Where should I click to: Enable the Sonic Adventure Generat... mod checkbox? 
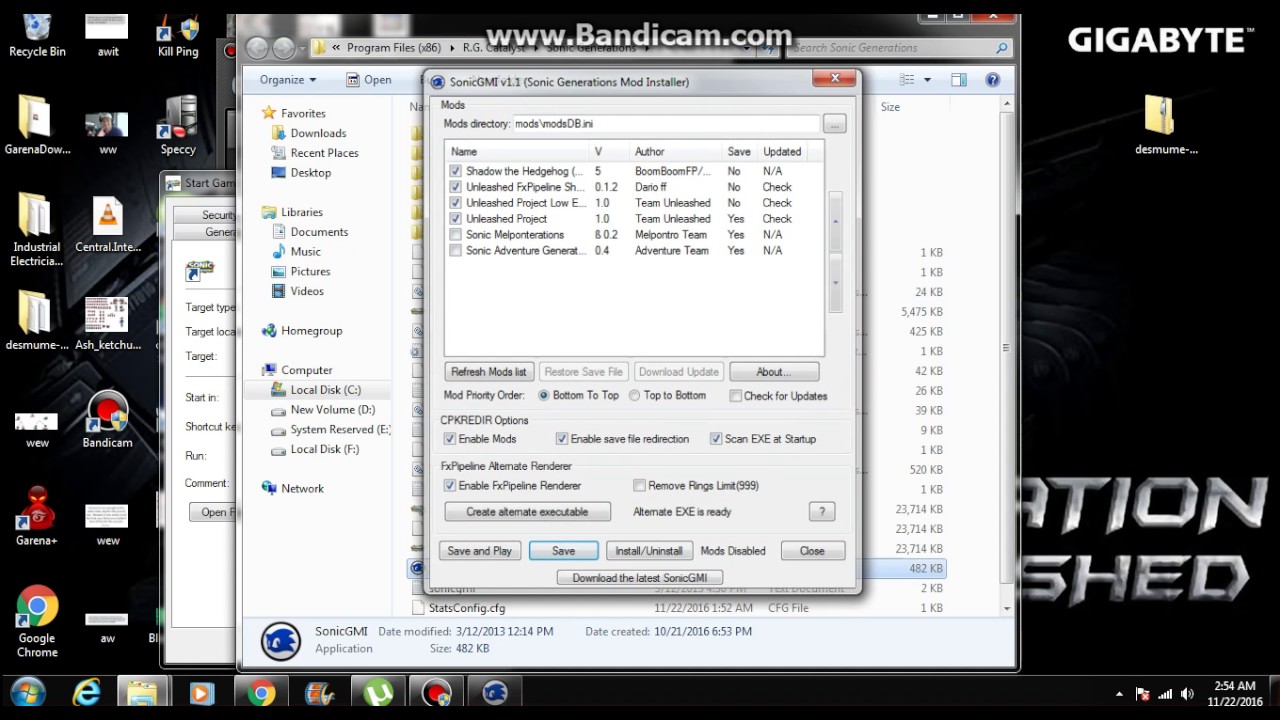coord(456,251)
